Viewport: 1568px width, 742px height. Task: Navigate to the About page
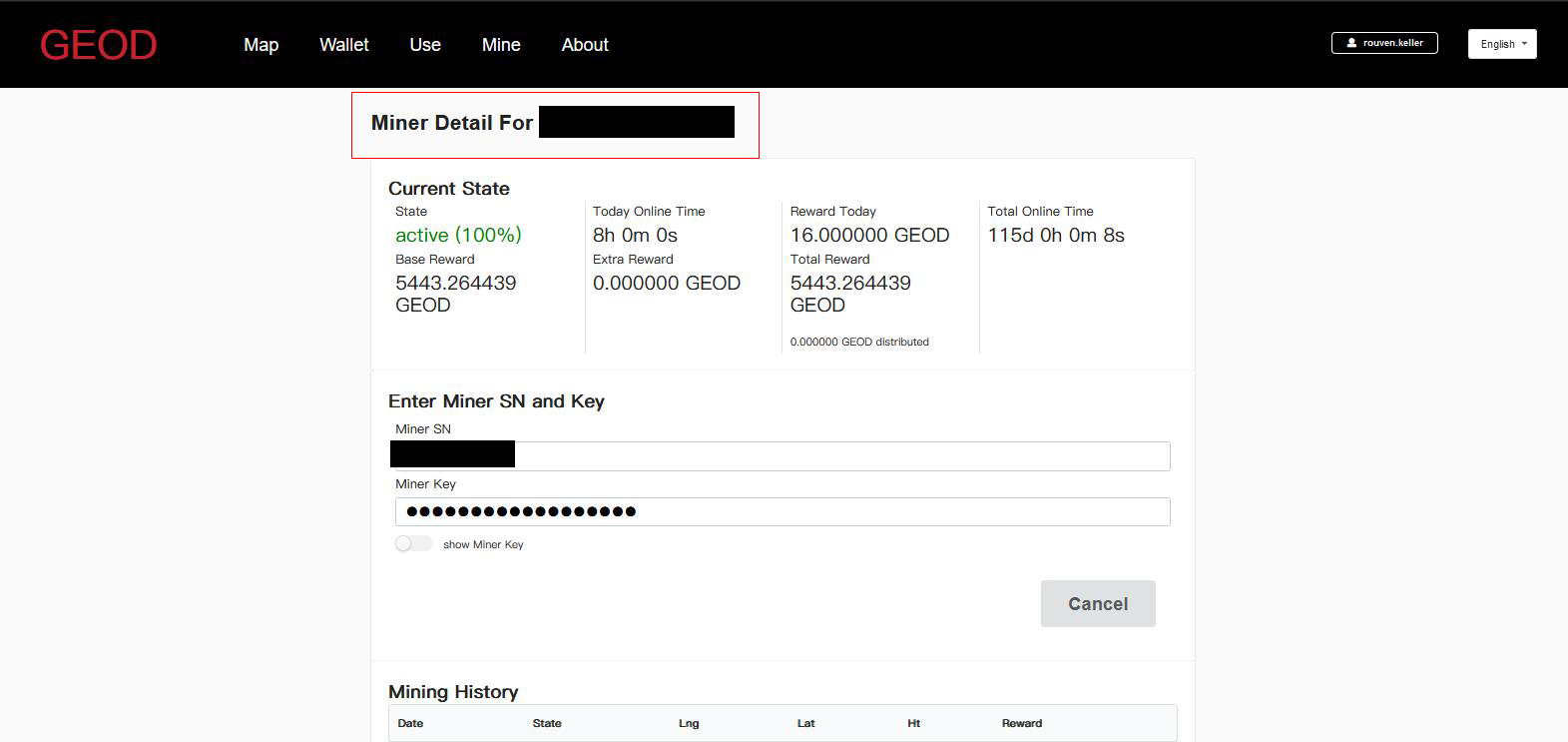(584, 45)
